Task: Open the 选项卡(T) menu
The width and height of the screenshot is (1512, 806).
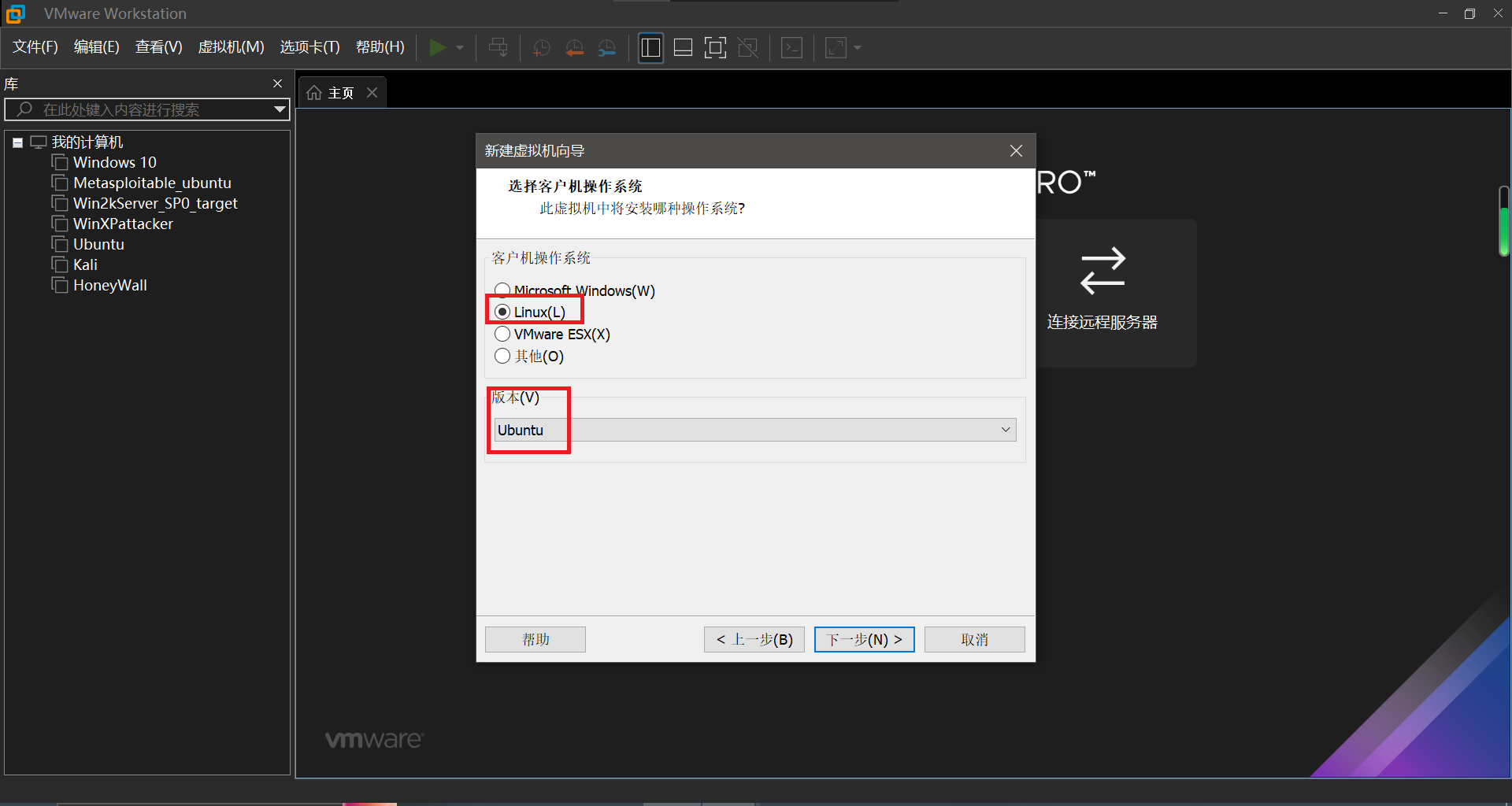Action: click(310, 47)
